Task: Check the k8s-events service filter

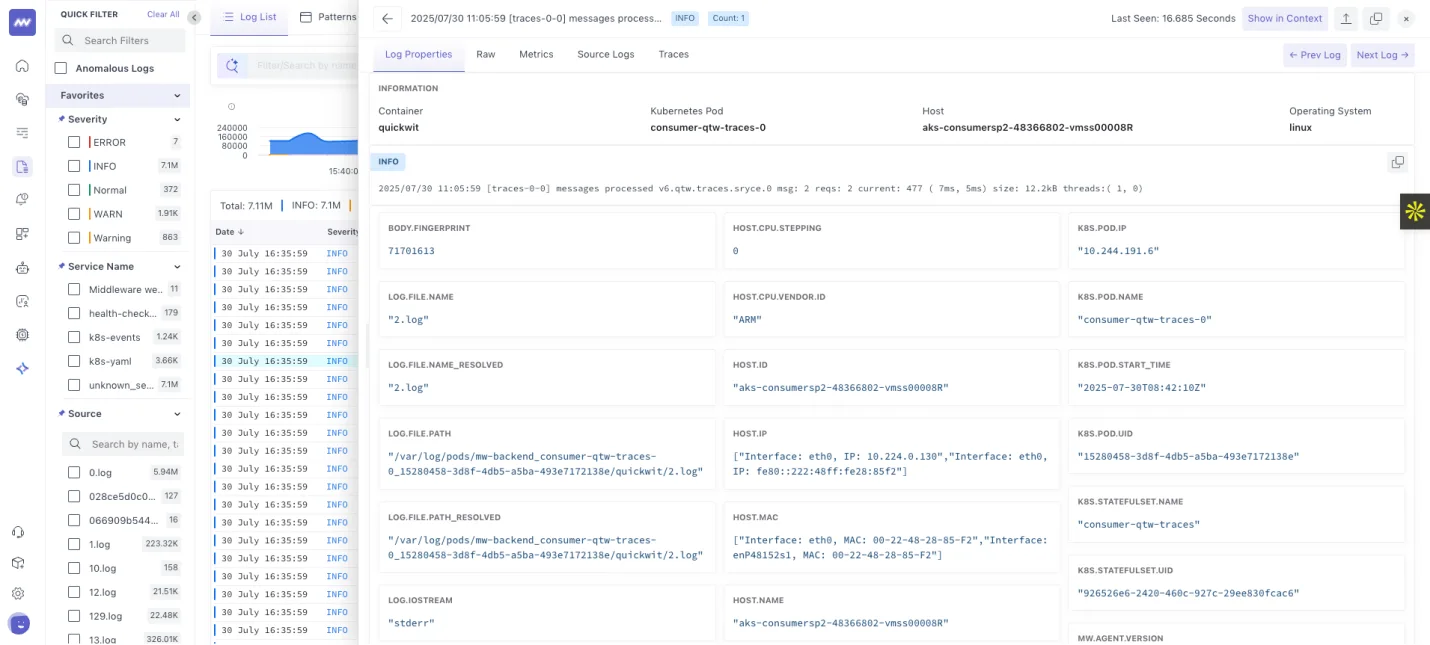Action: (x=74, y=337)
